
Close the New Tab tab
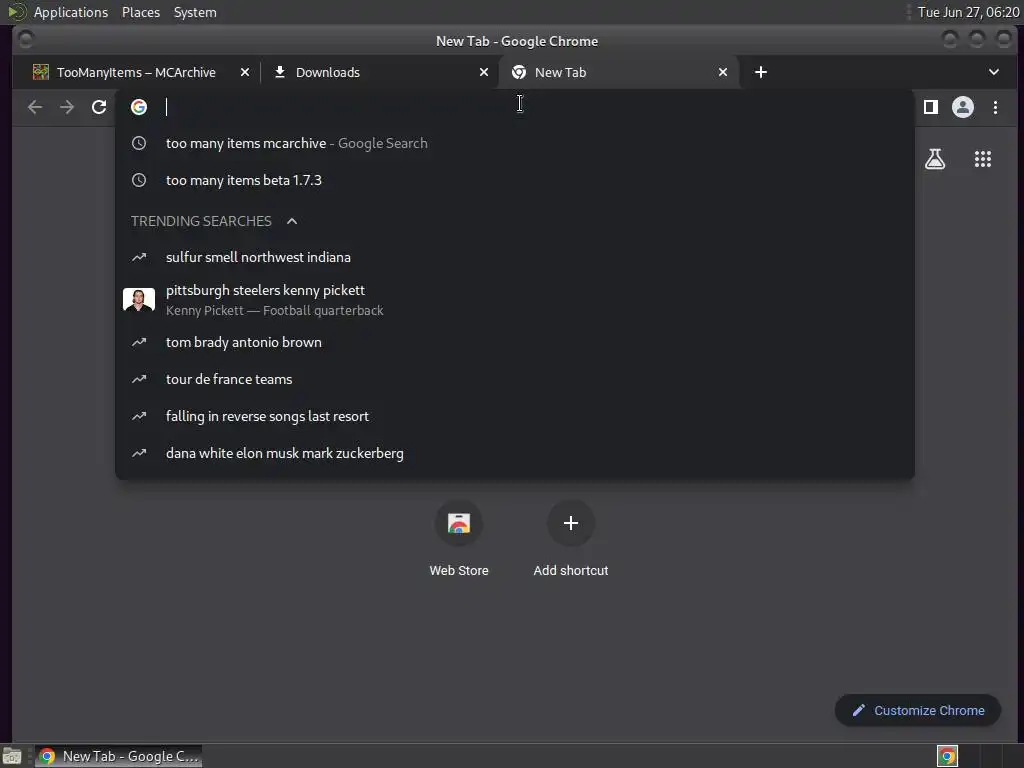[x=723, y=72]
